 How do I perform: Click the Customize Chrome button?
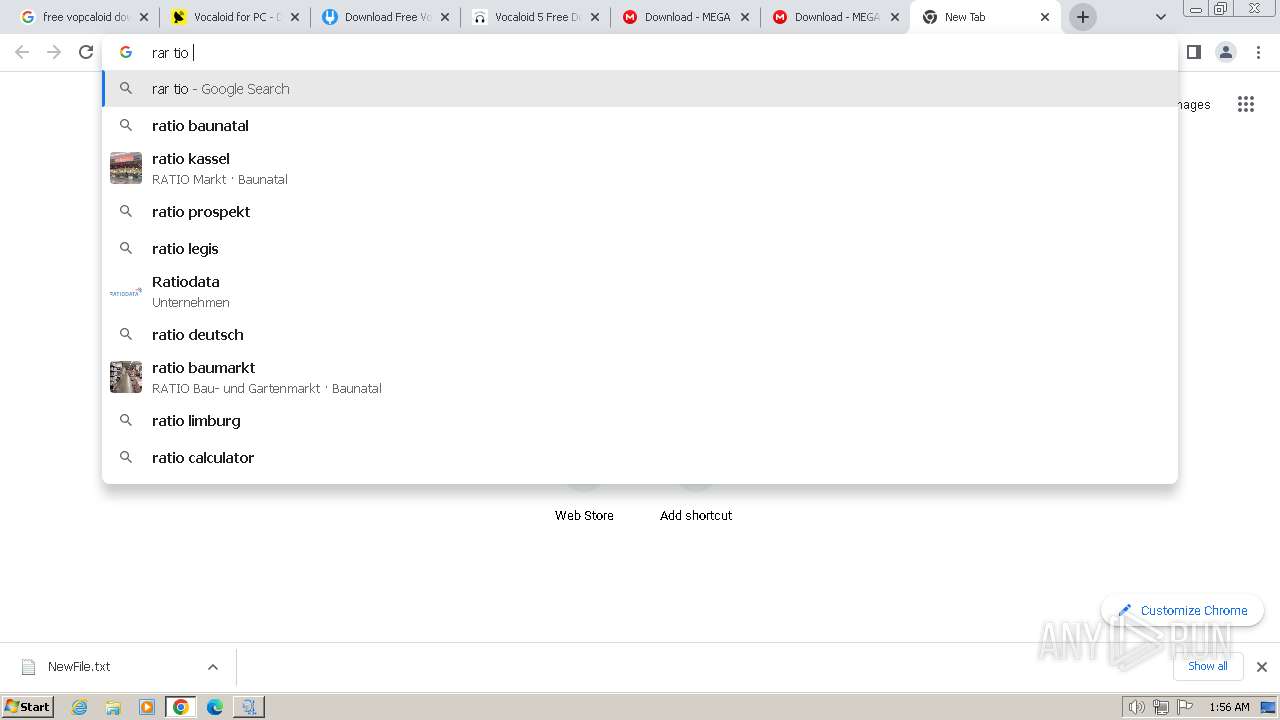tap(1183, 610)
